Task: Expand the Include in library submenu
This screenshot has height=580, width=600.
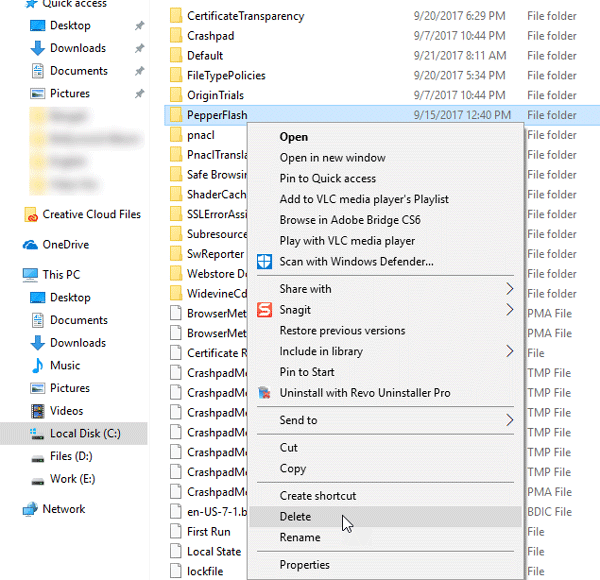Action: pyautogui.click(x=509, y=351)
